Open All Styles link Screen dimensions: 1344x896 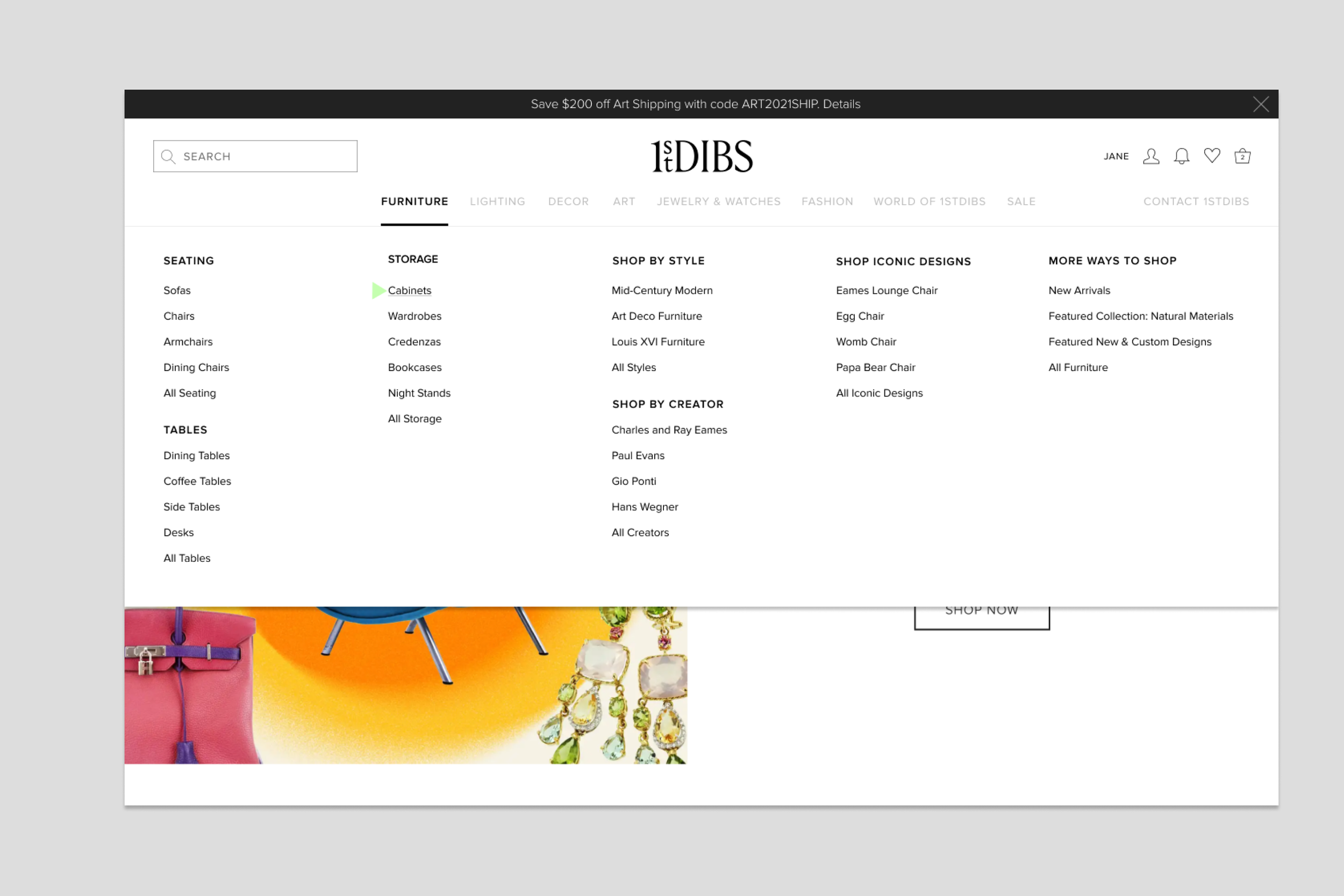point(634,368)
